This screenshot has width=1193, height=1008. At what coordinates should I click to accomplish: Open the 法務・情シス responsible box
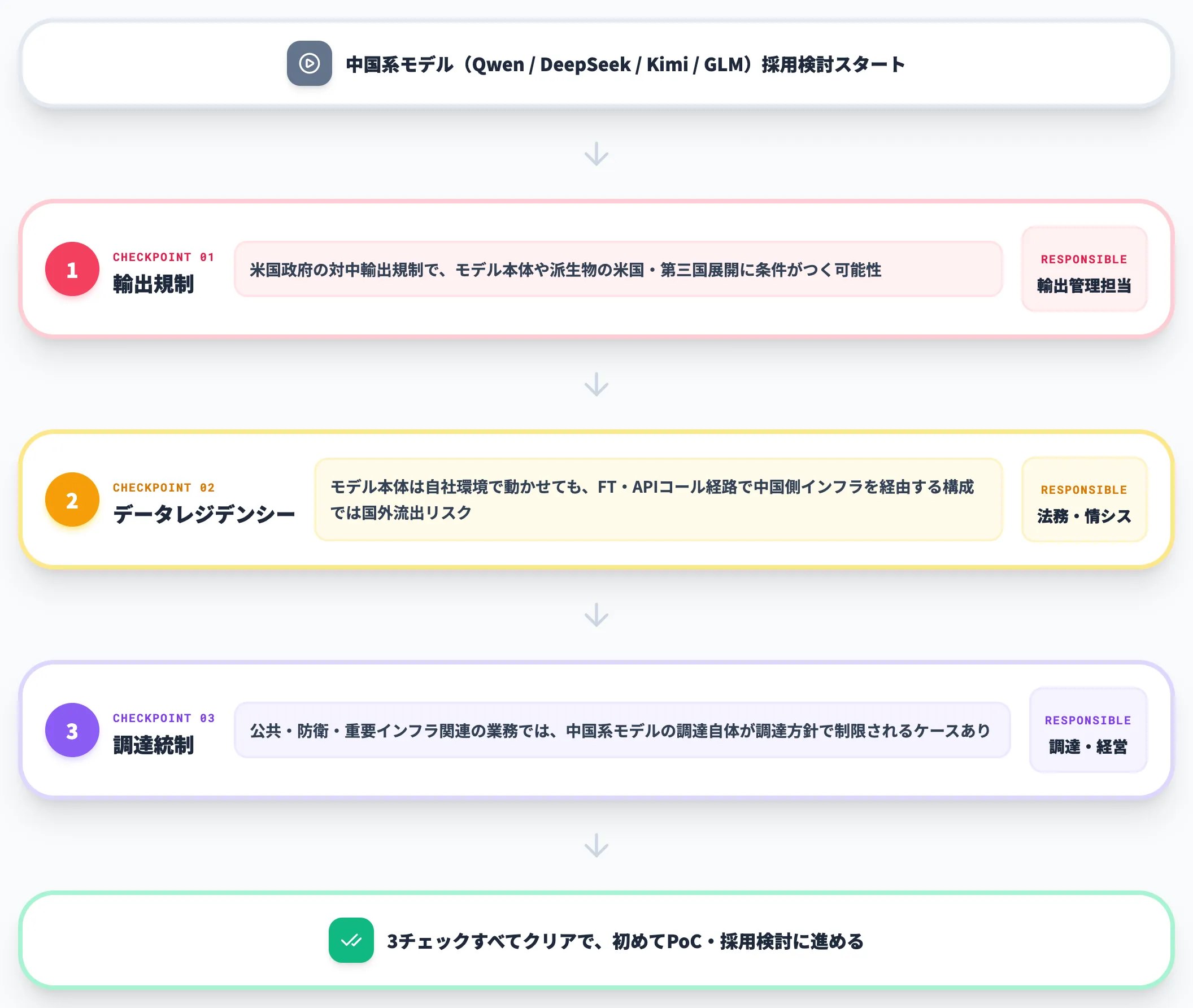click(x=1084, y=499)
